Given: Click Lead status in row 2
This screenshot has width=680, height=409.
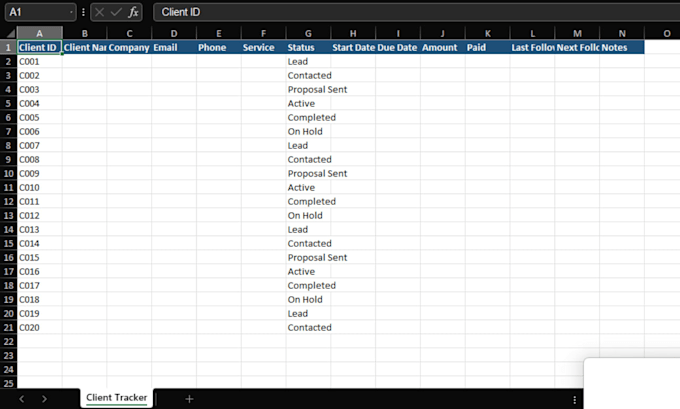Looking at the screenshot, I should (308, 61).
